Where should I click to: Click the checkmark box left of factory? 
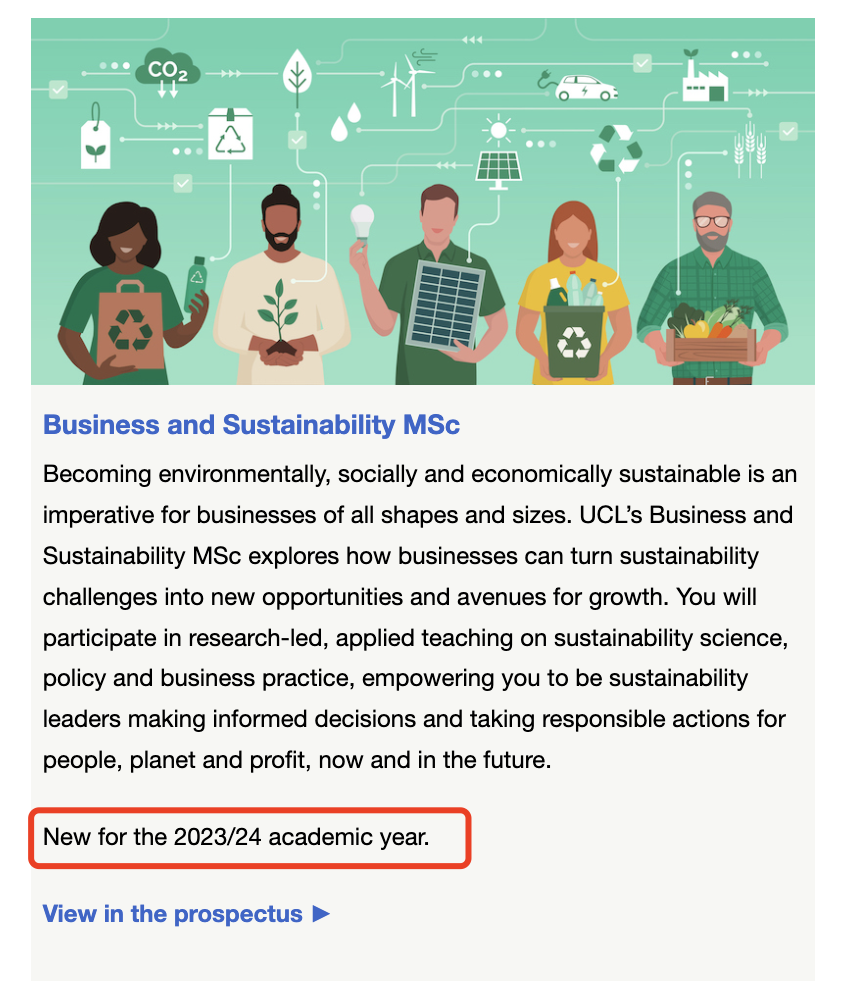pyautogui.click(x=642, y=63)
